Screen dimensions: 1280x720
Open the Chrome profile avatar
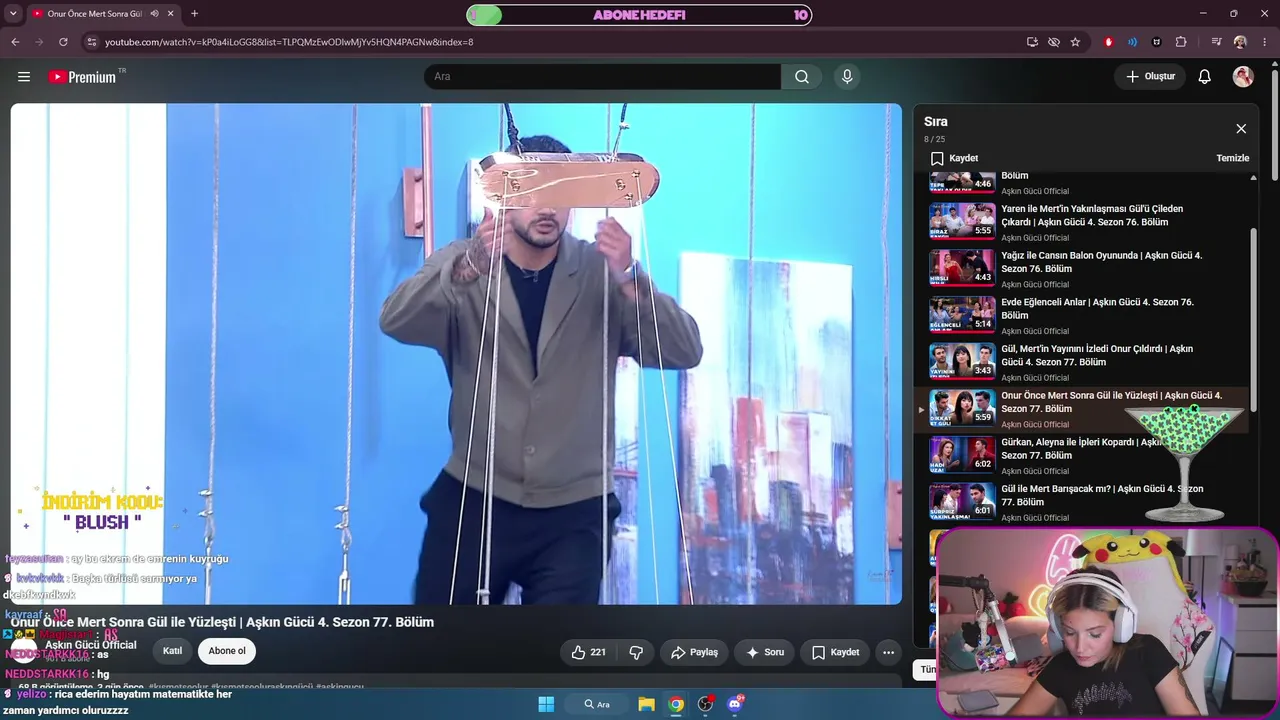(x=1240, y=42)
